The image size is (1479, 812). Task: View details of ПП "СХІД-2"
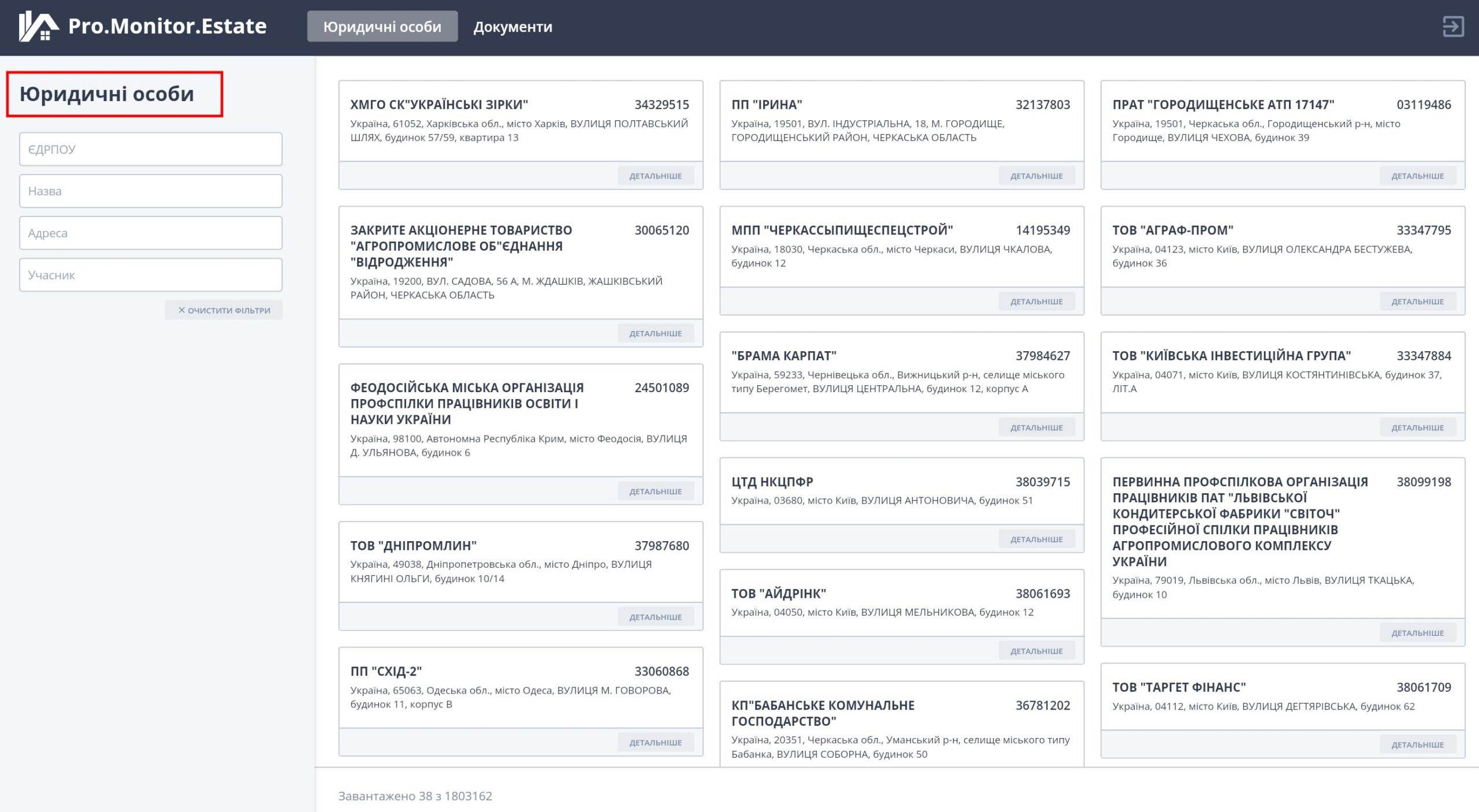655,742
